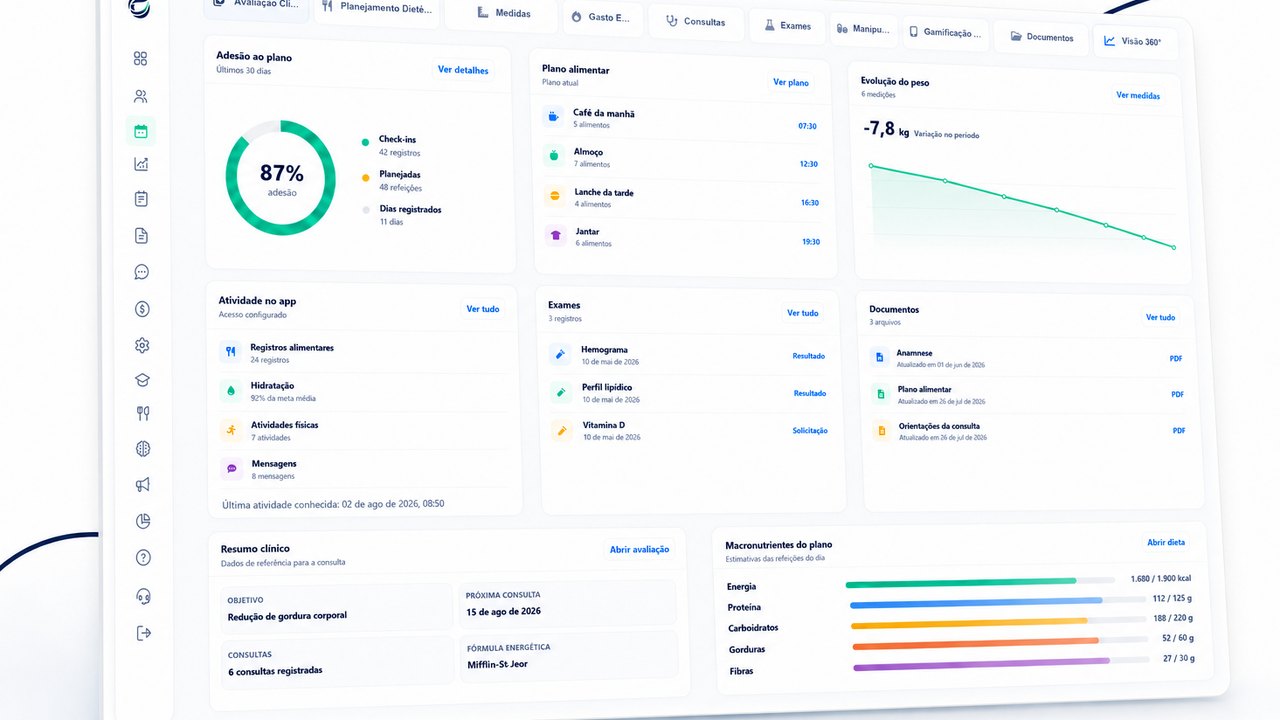The width and height of the screenshot is (1280, 720).
Task: Open the settings gear icon in sidebar
Action: click(x=142, y=345)
